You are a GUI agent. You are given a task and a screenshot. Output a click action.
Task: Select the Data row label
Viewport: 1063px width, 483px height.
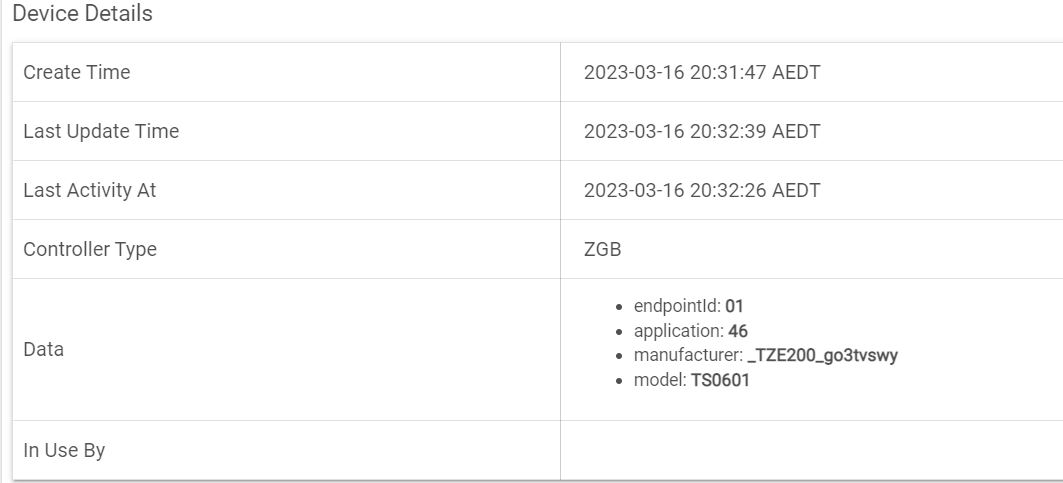click(x=44, y=349)
